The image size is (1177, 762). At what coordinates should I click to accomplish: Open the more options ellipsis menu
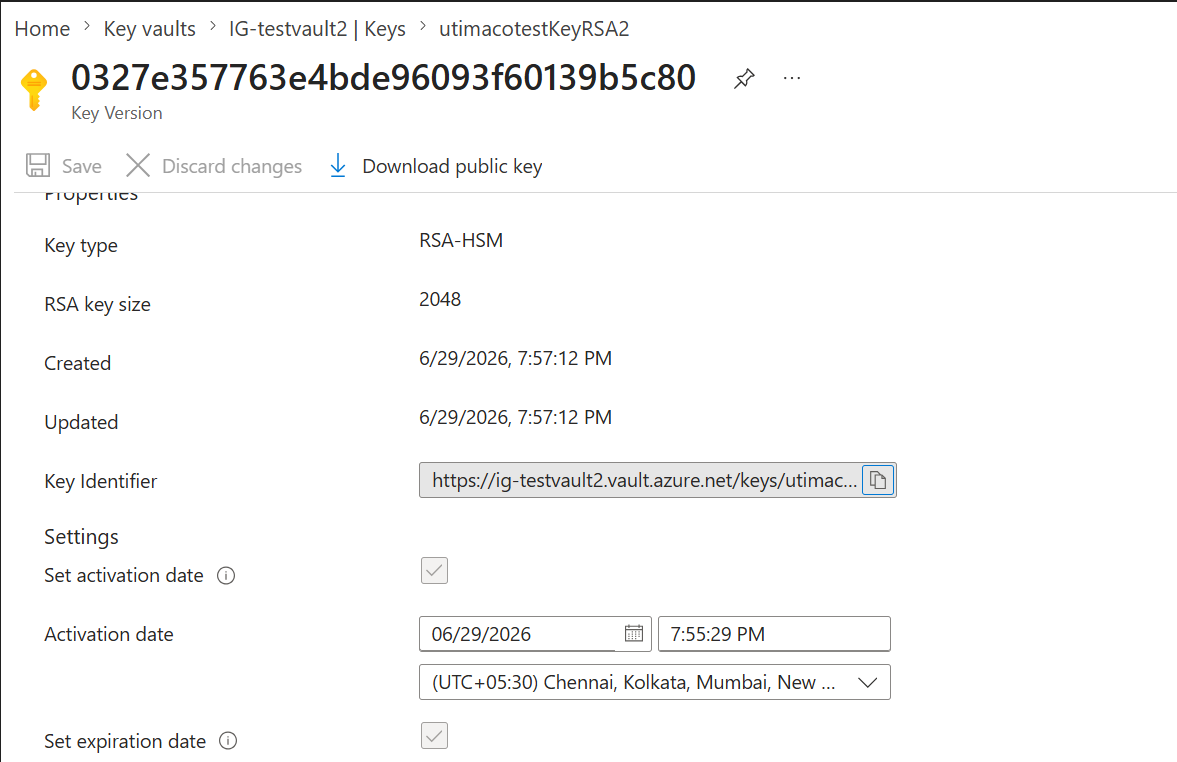click(x=792, y=78)
